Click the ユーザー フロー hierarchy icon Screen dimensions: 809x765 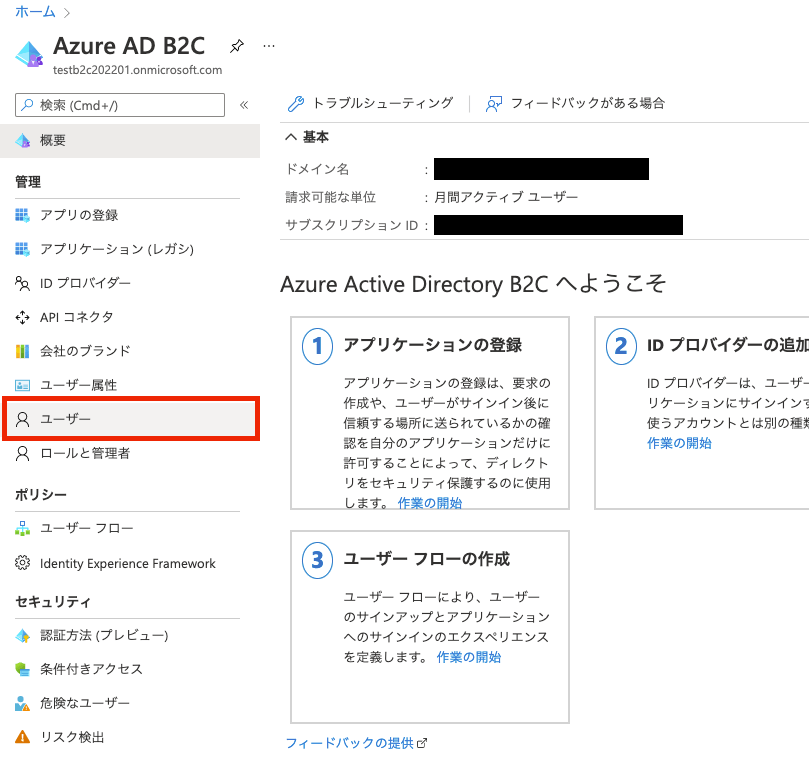22,528
